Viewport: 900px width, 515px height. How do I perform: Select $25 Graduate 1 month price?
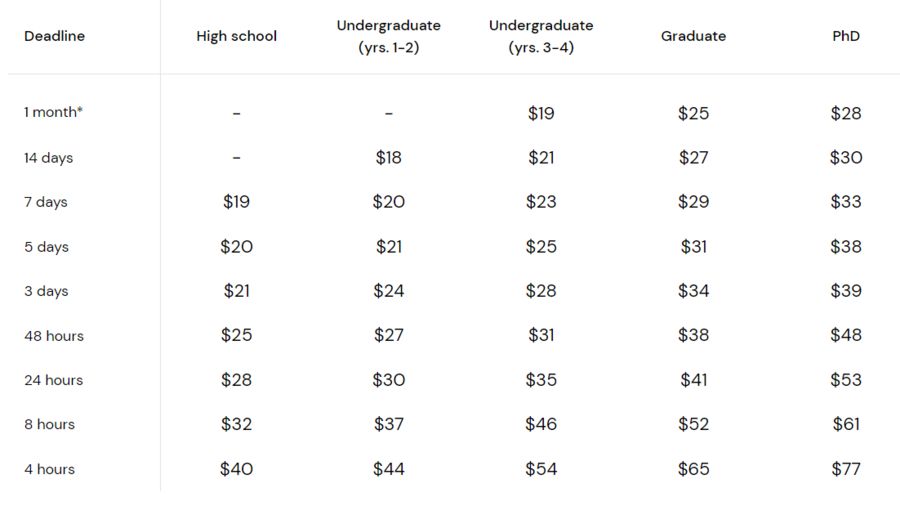[x=693, y=113]
